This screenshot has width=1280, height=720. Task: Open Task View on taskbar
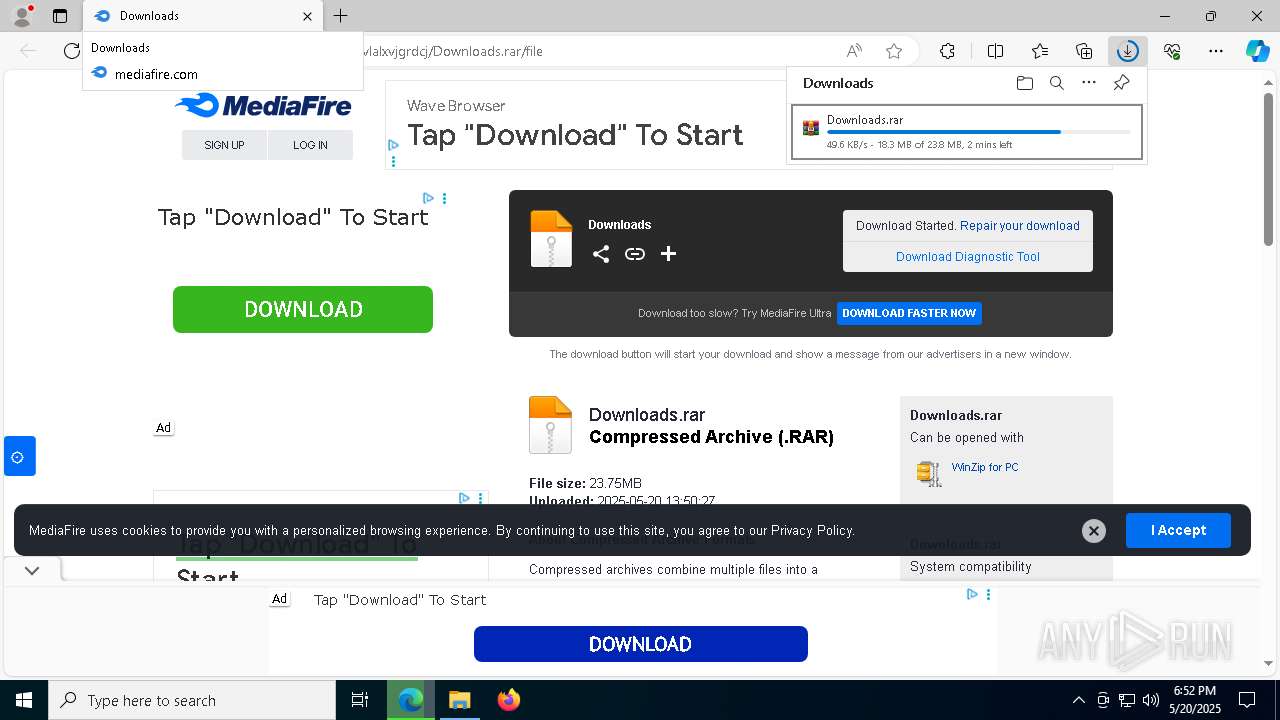[x=360, y=700]
